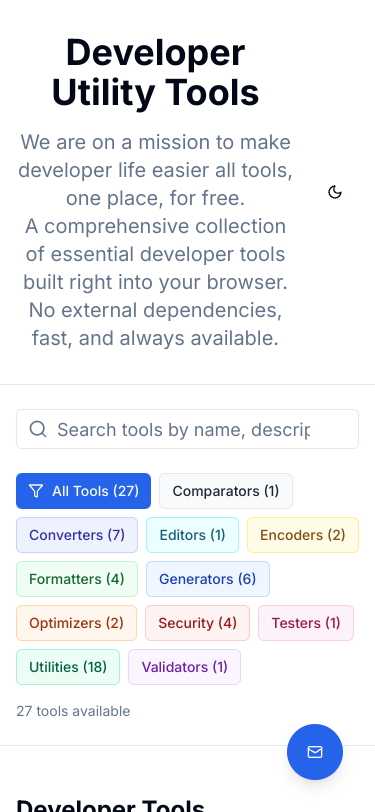This screenshot has width=375, height=812.
Task: Toggle dark mode with the moon icon
Action: pyautogui.click(x=335, y=192)
